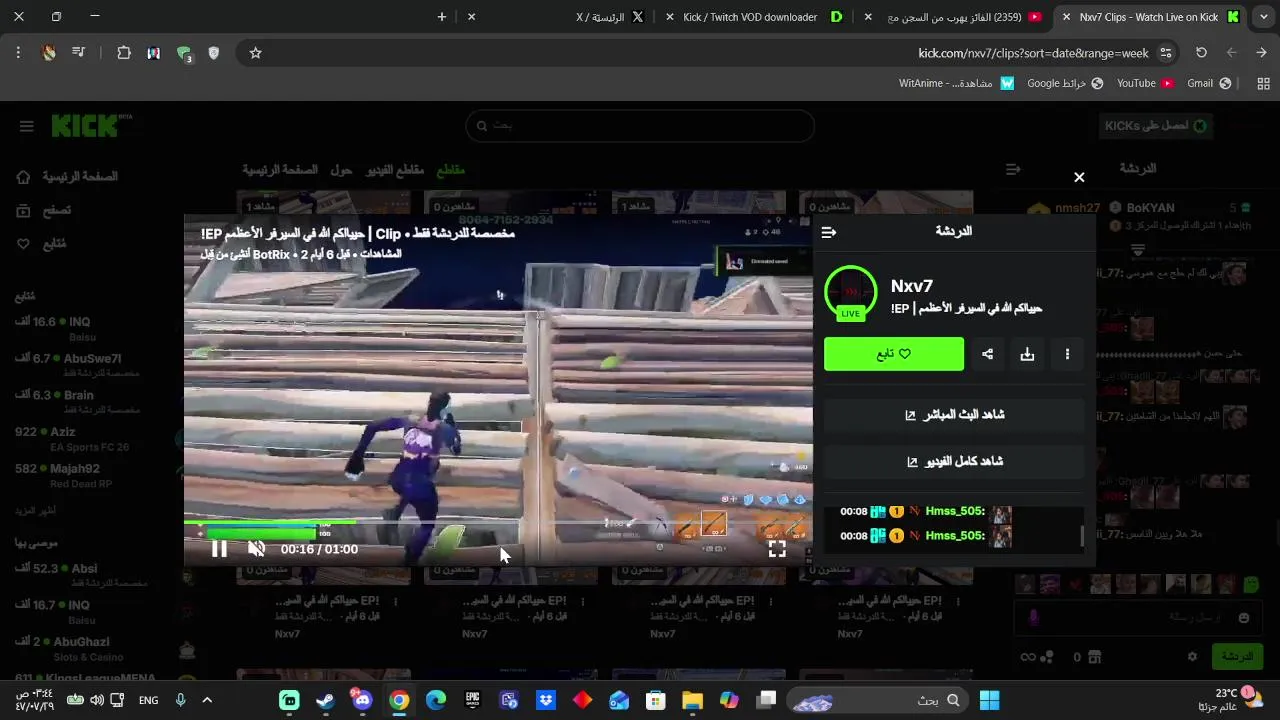Click the kick.com address bar URL
Viewport: 1280px width, 720px height.
pyautogui.click(x=1033, y=53)
